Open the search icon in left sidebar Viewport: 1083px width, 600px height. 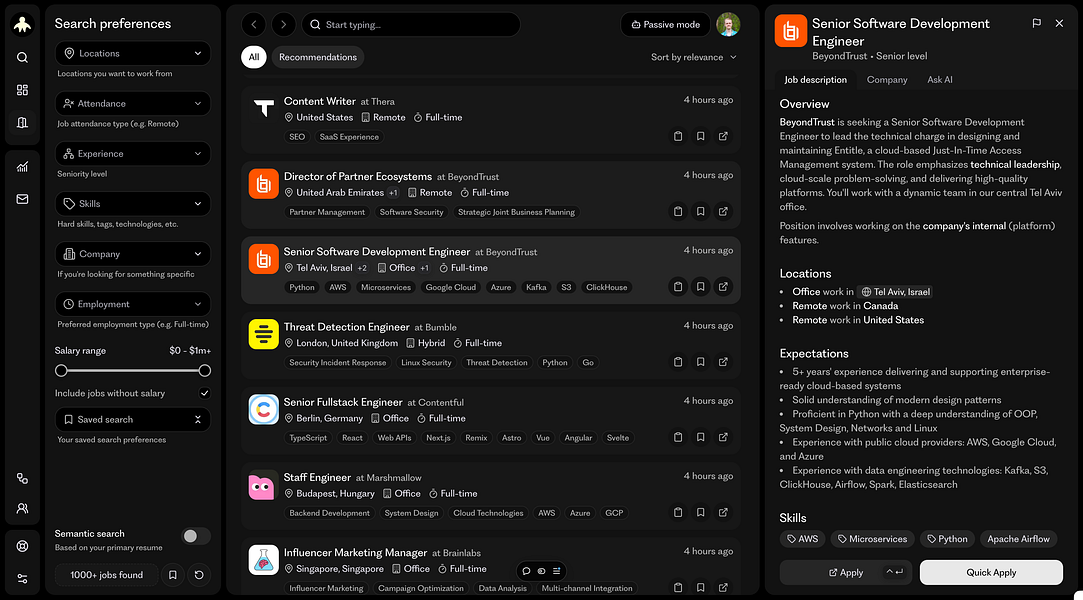pos(22,57)
